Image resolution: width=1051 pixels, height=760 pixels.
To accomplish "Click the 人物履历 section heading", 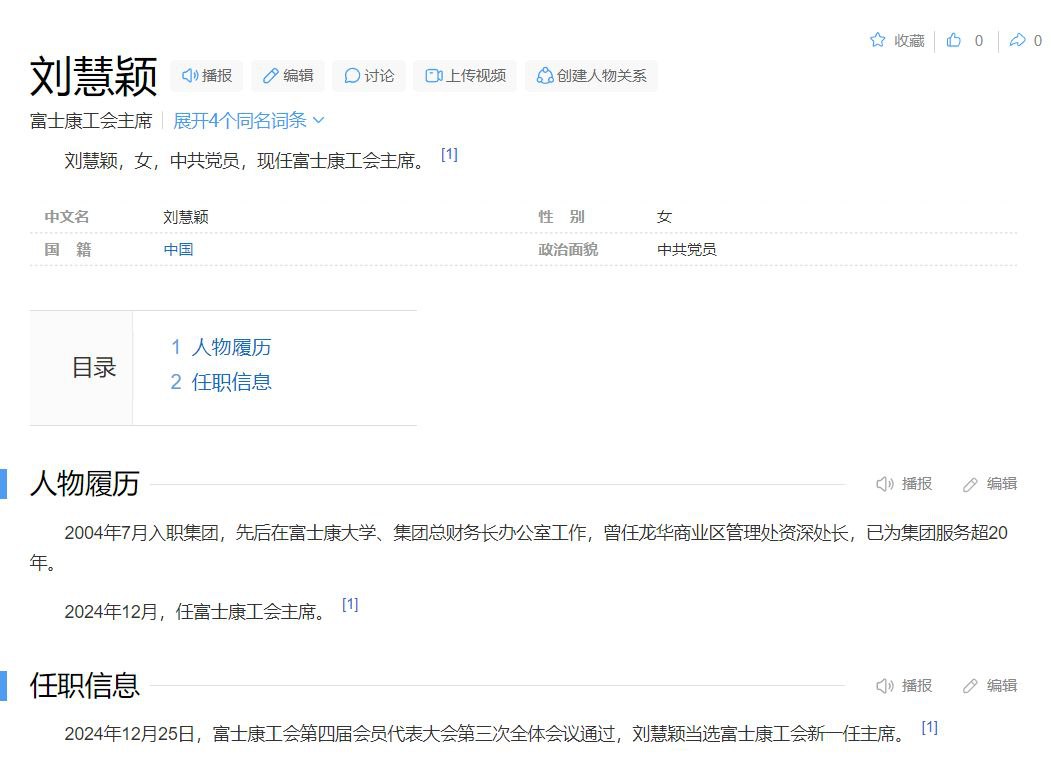I will click(x=84, y=484).
